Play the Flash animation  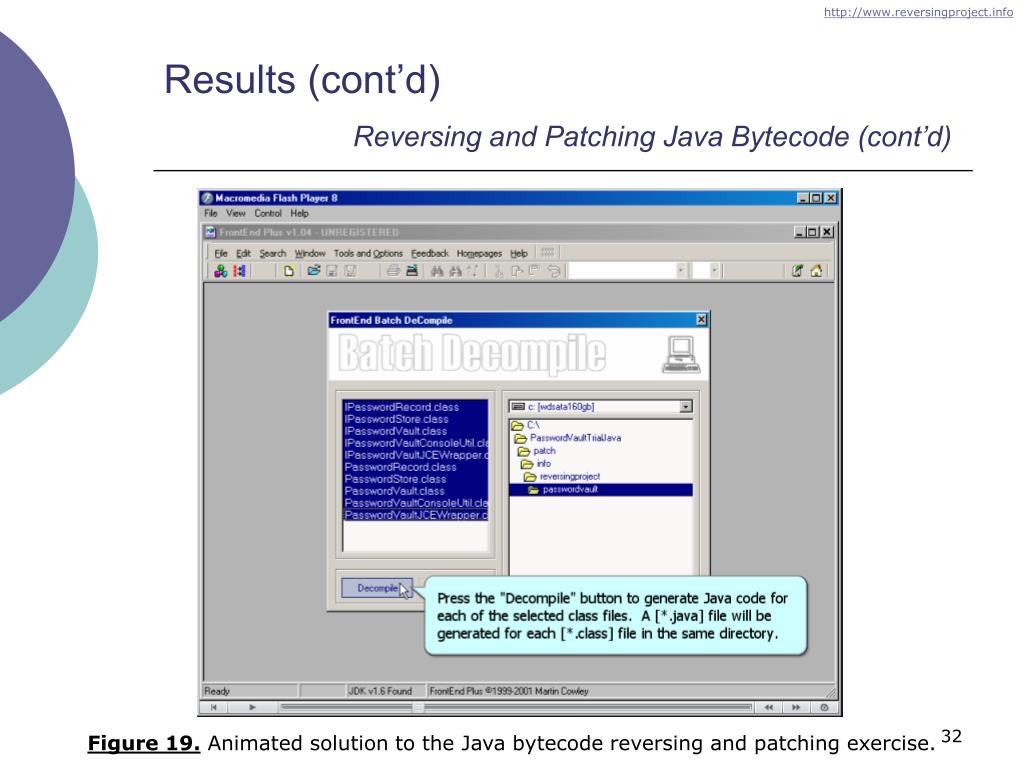(253, 707)
